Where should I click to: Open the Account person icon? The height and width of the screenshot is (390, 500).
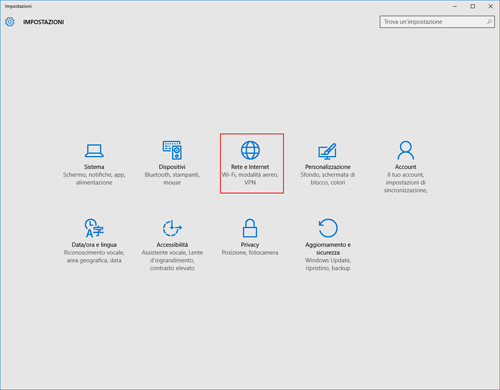click(x=406, y=150)
